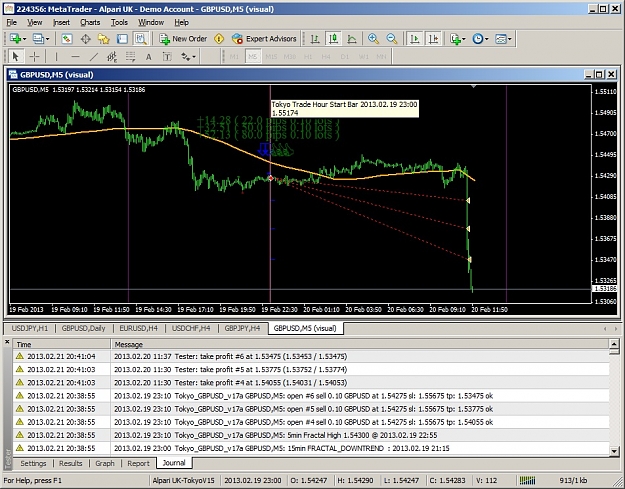Click the Zoom In magnifier icon
This screenshot has height=489, width=625.
click(373, 39)
